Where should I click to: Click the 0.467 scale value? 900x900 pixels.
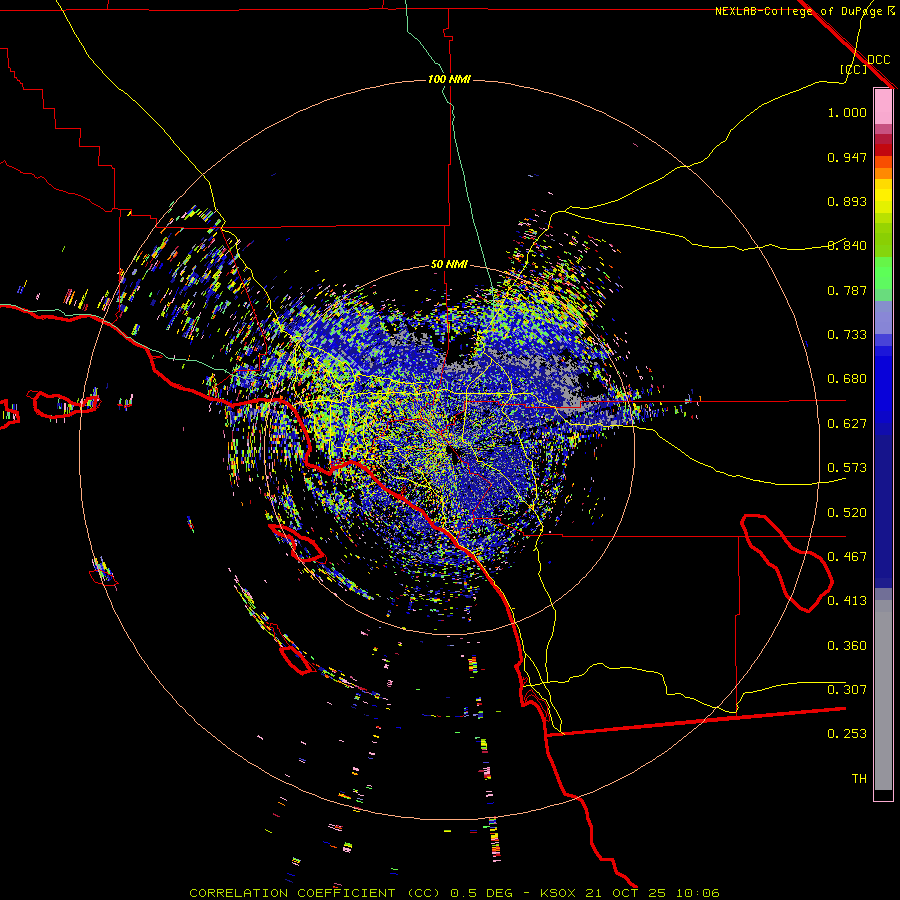(847, 557)
